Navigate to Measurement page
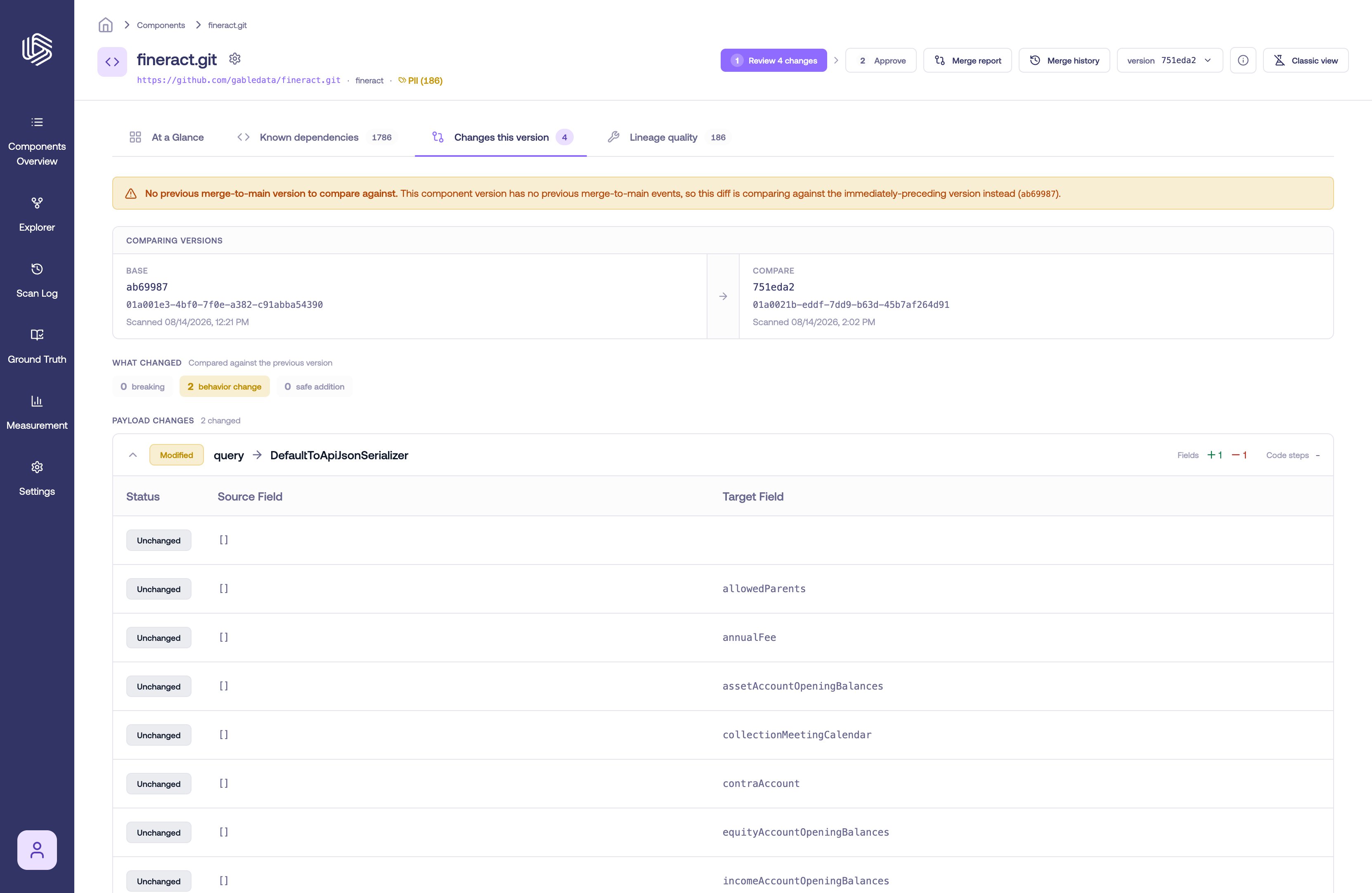1372x893 pixels. (37, 412)
